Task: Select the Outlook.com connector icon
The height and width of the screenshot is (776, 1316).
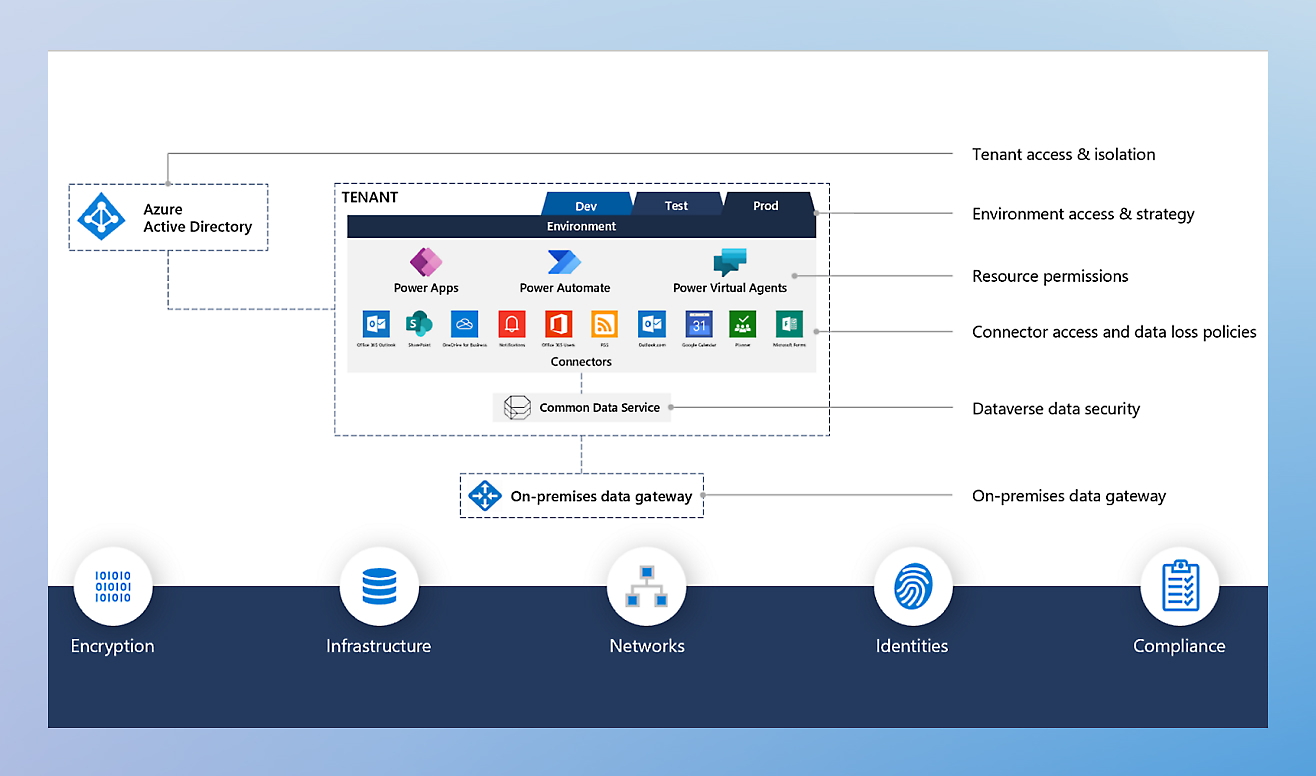Action: (x=652, y=324)
